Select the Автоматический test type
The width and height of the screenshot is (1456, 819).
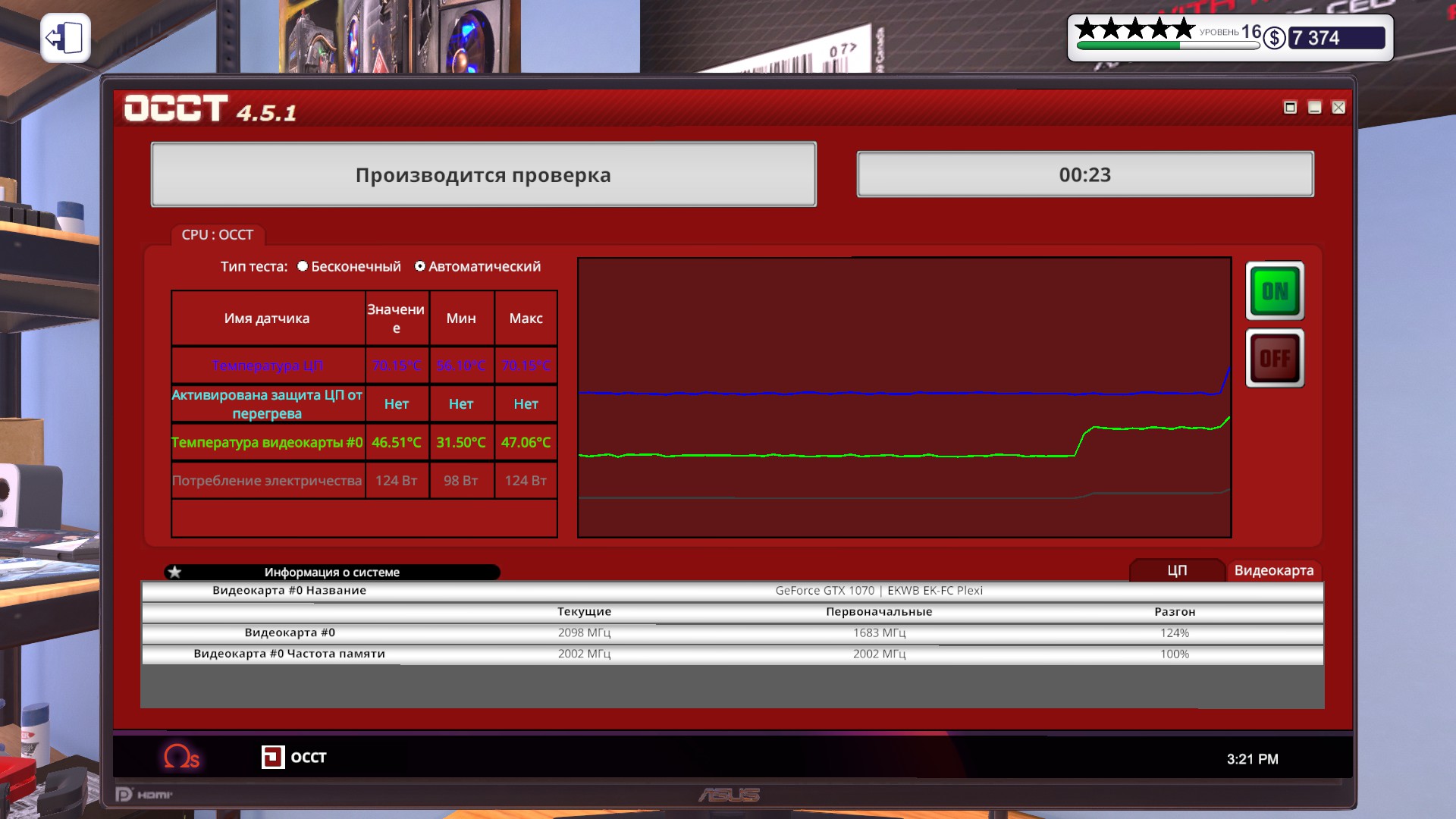pyautogui.click(x=420, y=266)
